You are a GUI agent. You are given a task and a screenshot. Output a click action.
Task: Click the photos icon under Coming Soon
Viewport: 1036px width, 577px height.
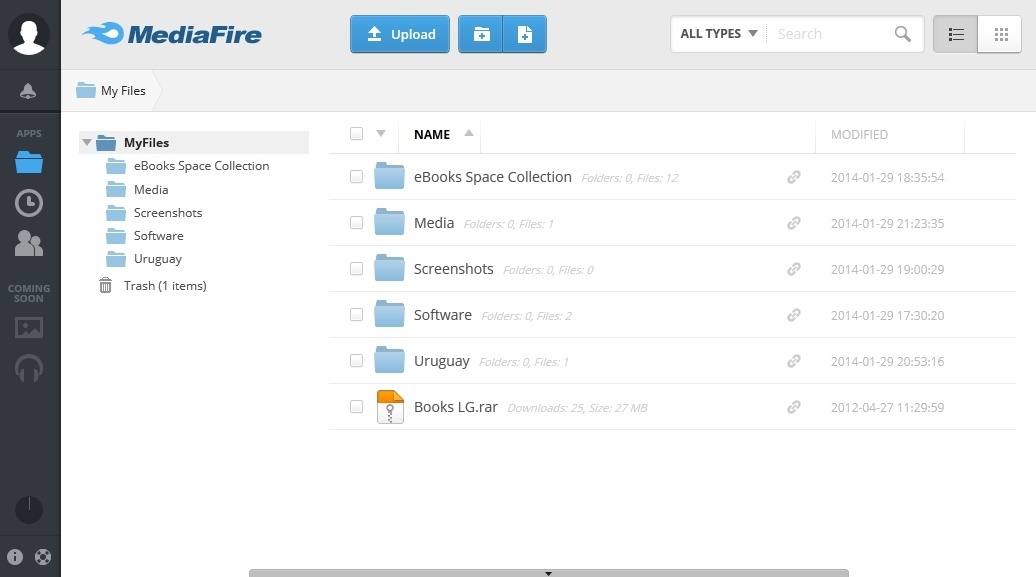coord(29,327)
